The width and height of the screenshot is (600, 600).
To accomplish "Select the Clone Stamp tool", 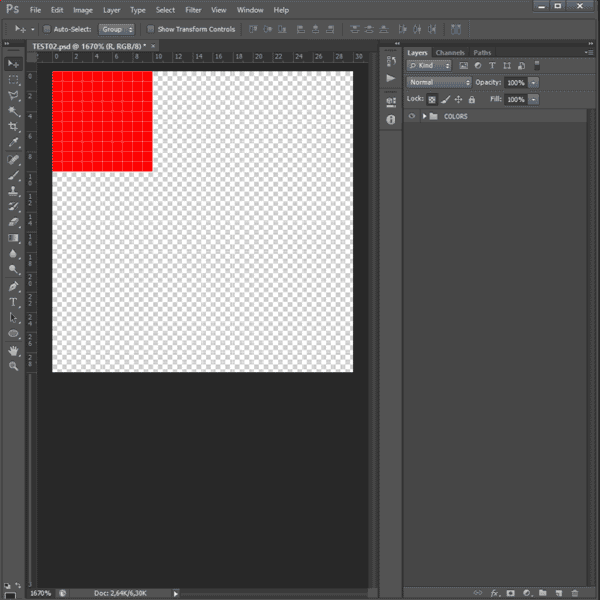I will [13, 191].
